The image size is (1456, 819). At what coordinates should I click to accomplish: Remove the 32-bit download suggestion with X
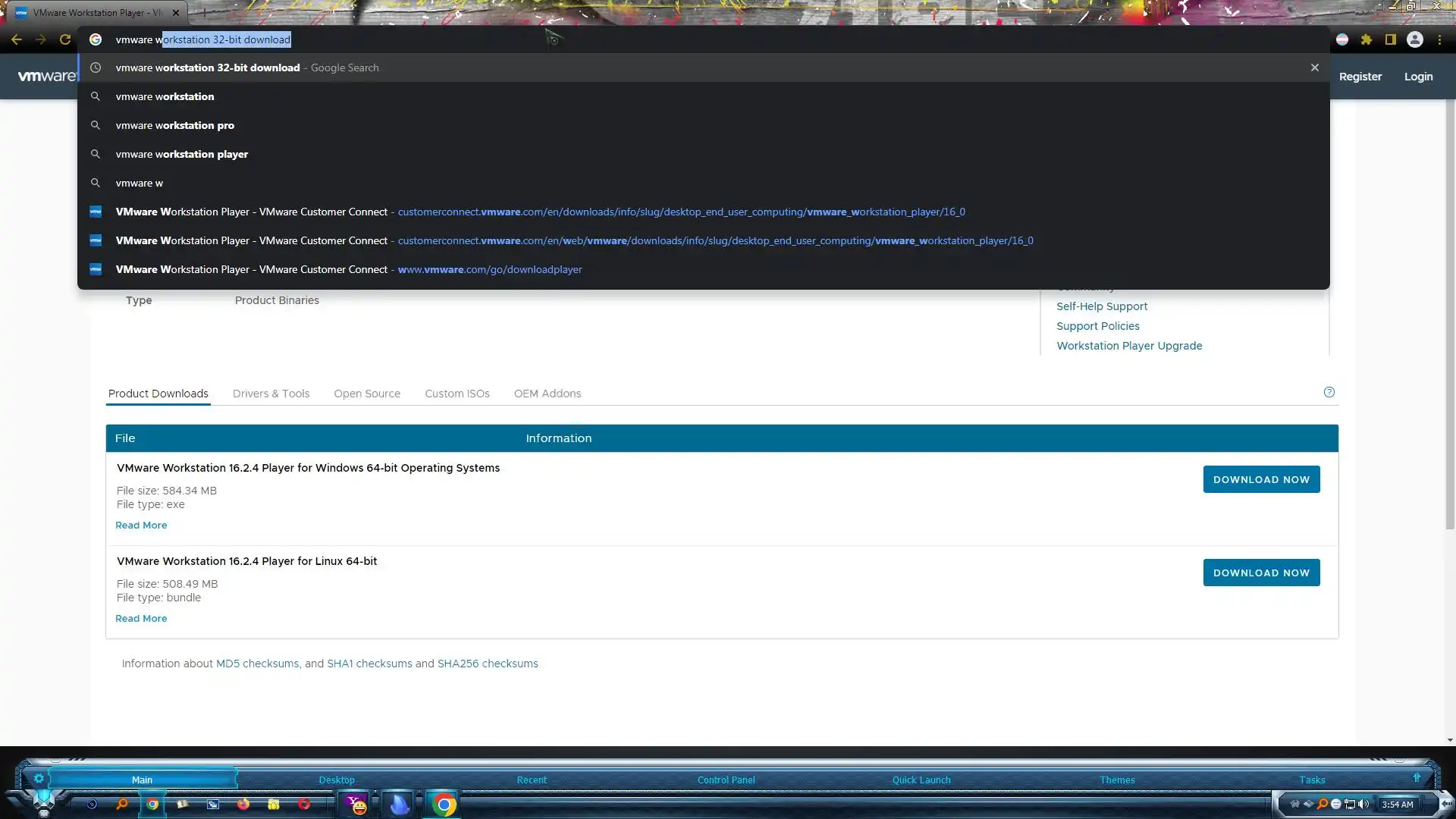[x=1315, y=67]
